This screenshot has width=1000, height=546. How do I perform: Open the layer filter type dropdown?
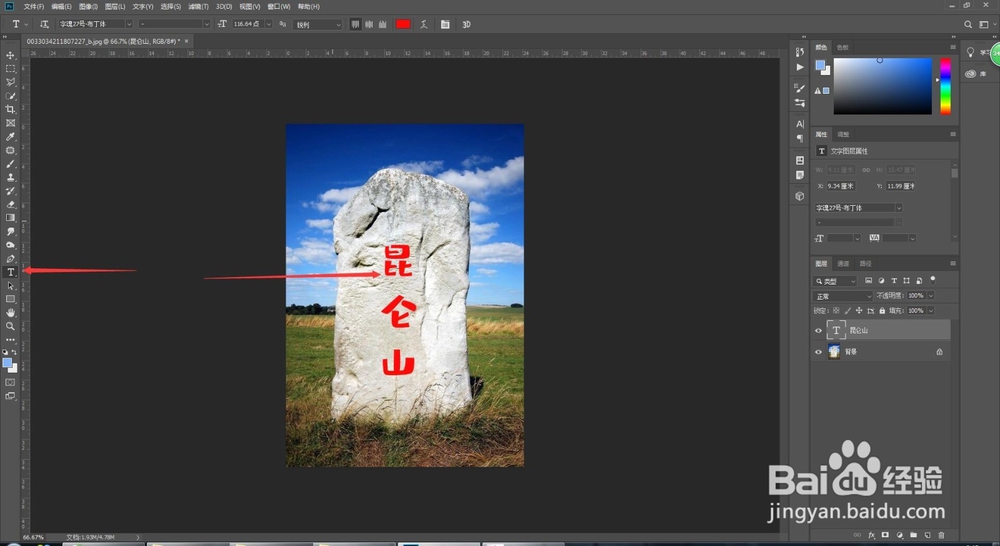point(835,281)
